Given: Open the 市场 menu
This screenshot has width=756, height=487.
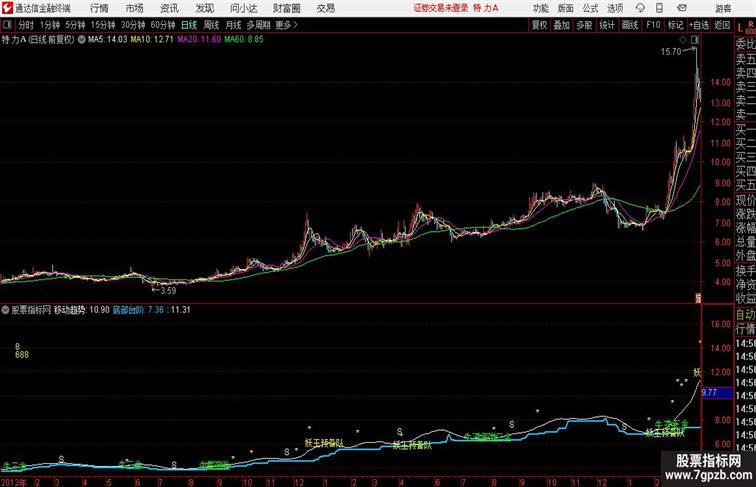Looking at the screenshot, I should click(x=134, y=8).
